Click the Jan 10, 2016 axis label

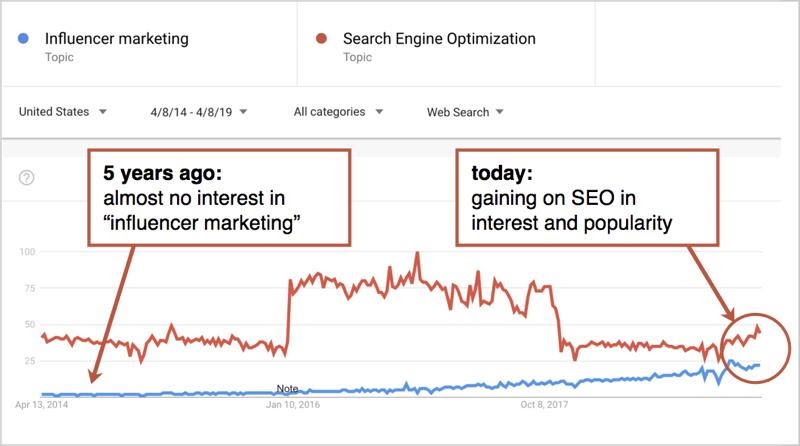(293, 405)
